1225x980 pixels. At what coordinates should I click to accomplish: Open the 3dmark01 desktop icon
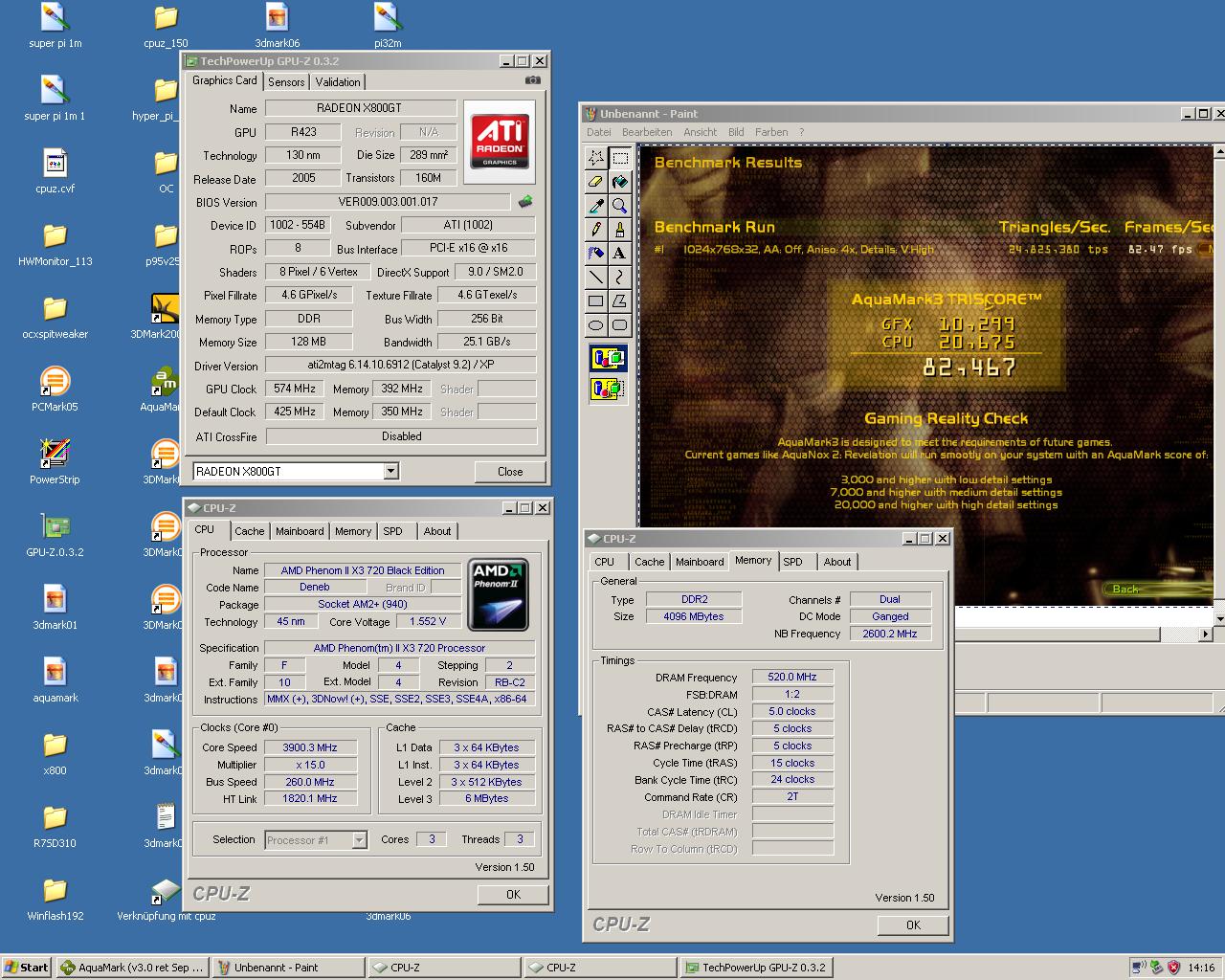pos(55,606)
